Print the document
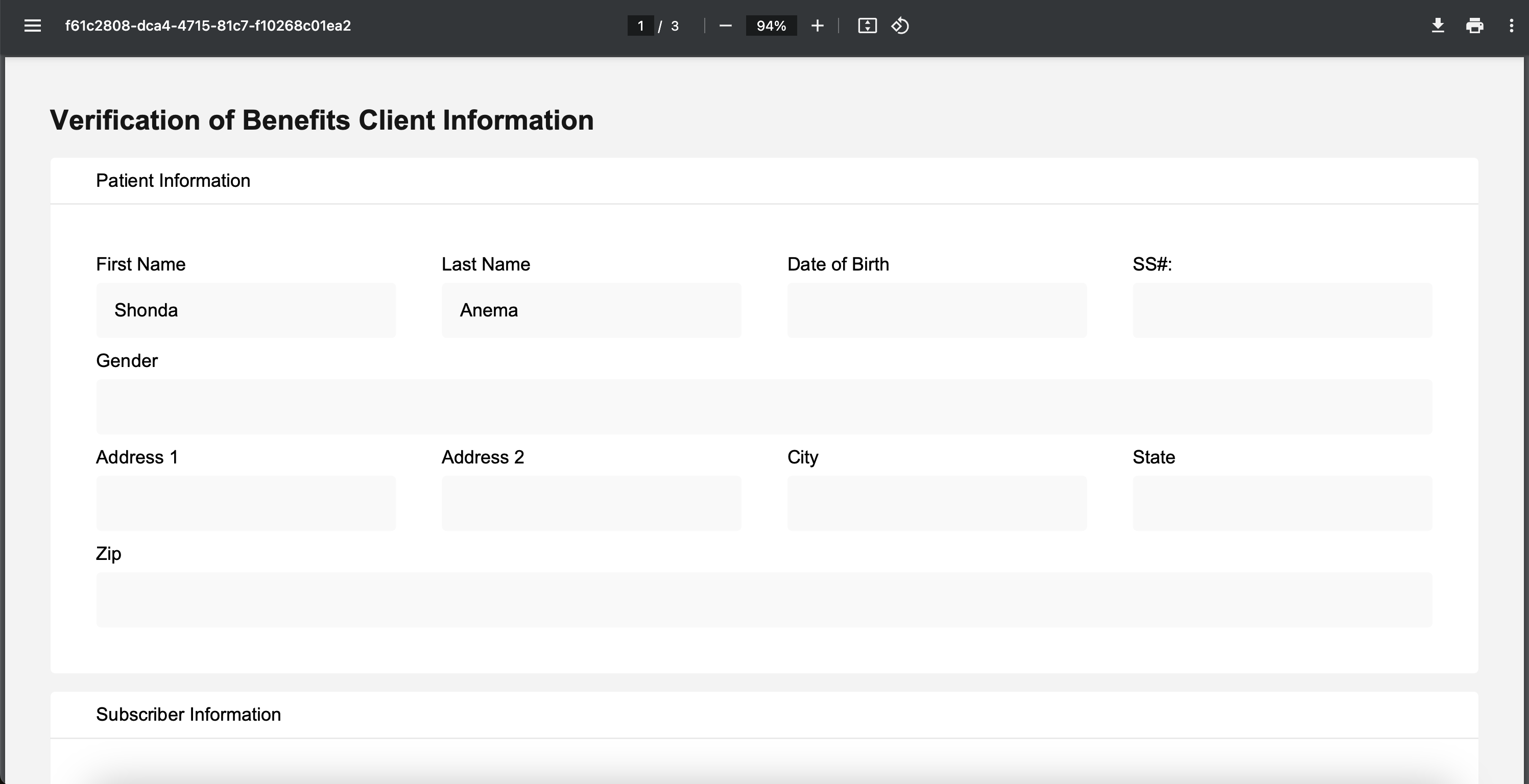The image size is (1529, 784). [1474, 26]
